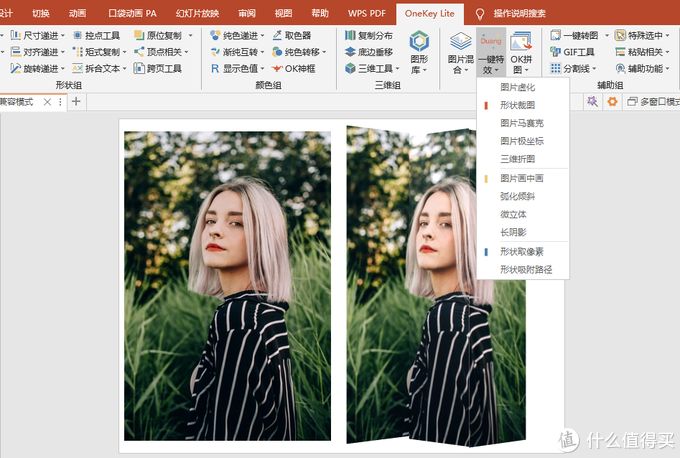Choose 形状吸附路径 menu entry
The width and height of the screenshot is (680, 458).
[x=523, y=269]
